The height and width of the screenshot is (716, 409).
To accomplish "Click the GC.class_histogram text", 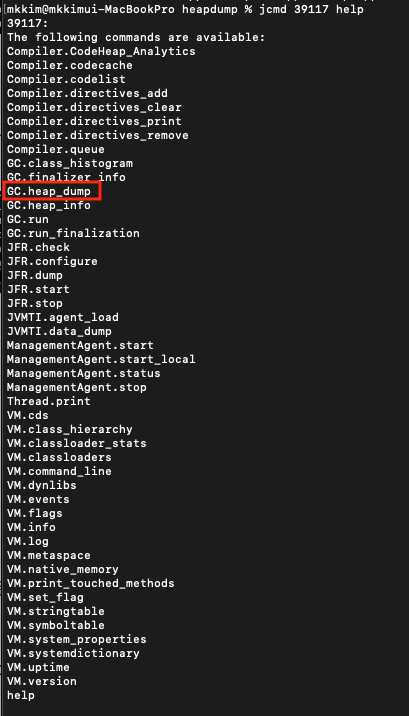I will pyautogui.click(x=70, y=163).
